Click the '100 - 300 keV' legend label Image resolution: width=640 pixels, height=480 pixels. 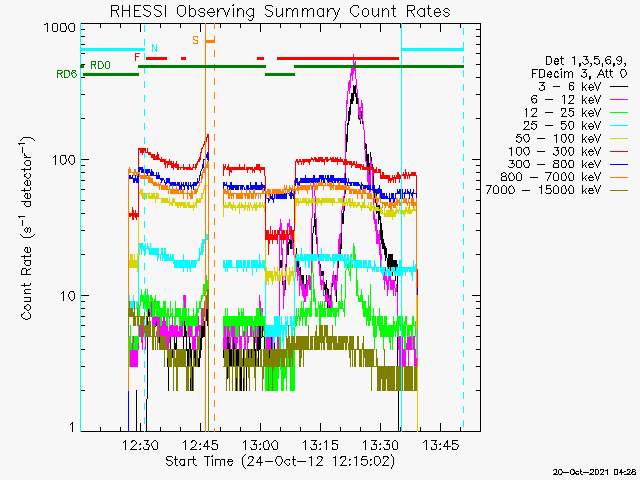coord(555,151)
